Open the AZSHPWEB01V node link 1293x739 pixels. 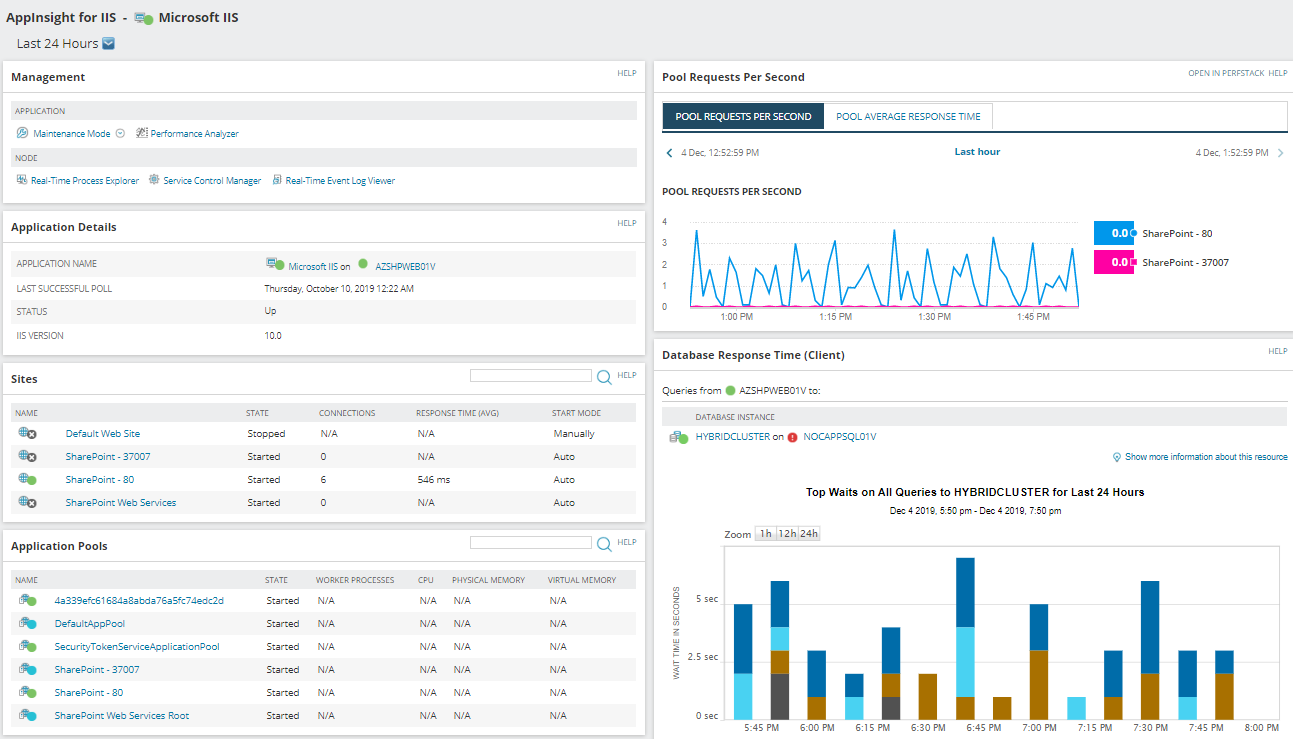[x=405, y=266]
